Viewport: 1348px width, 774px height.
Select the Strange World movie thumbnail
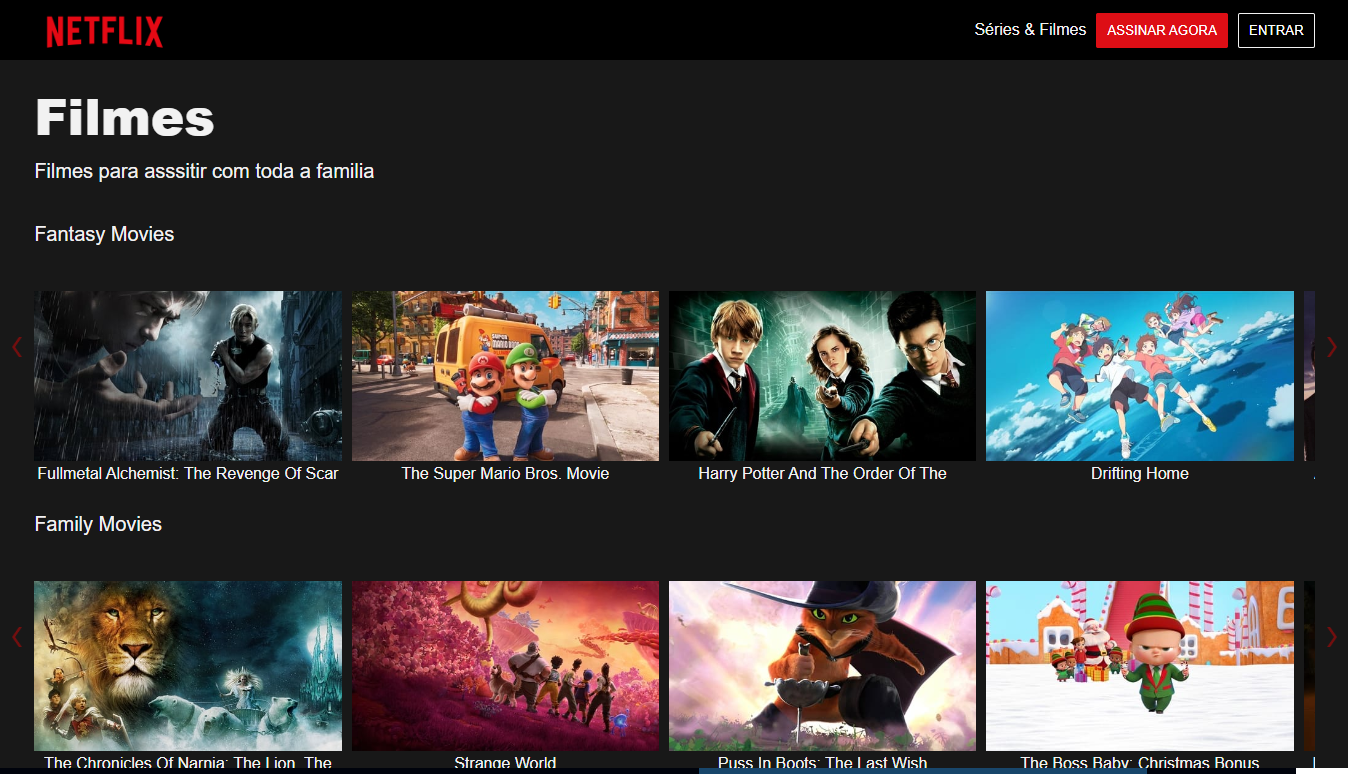coord(505,665)
